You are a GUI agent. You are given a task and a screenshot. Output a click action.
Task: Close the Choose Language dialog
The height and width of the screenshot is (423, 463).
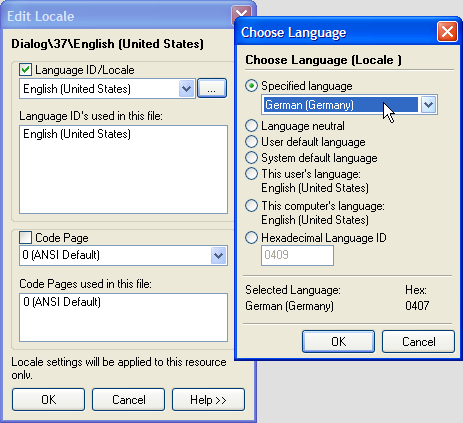tap(447, 32)
